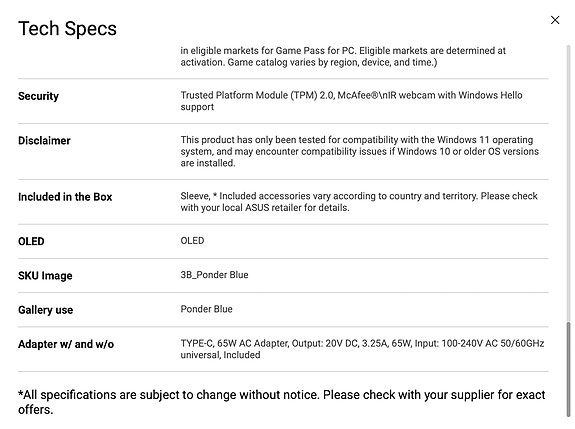Click the 3B_Ponder Blue value
The image size is (575, 429).
pyautogui.click(x=215, y=275)
